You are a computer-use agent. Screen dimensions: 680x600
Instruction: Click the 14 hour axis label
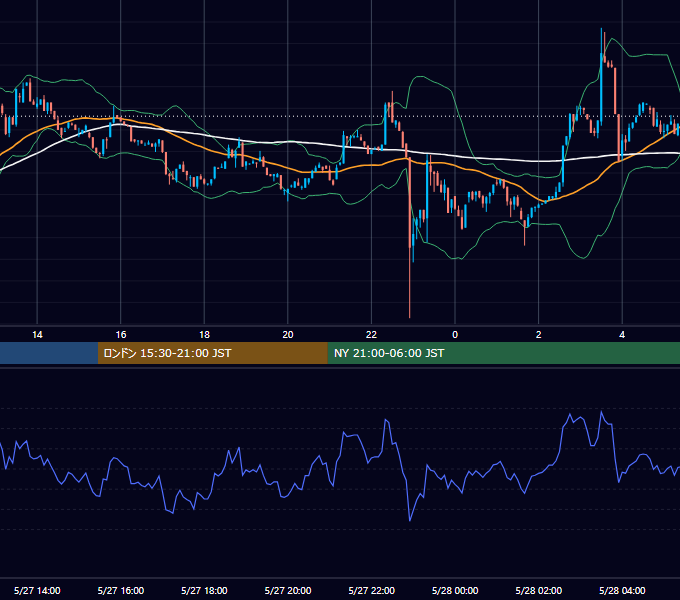click(37, 335)
